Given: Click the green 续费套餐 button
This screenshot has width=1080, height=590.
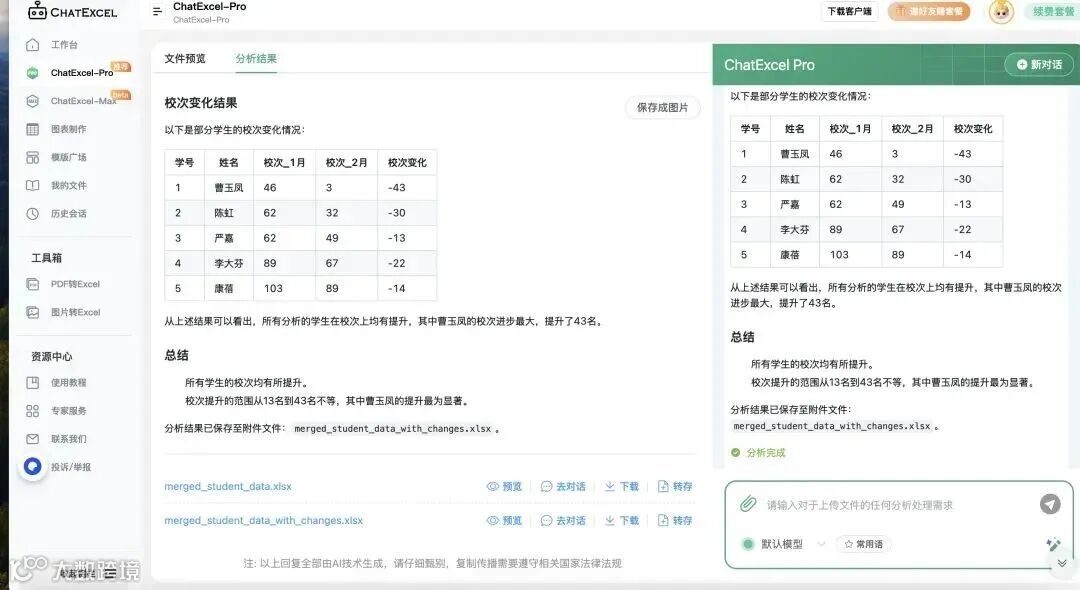Looking at the screenshot, I should pyautogui.click(x=1052, y=12).
